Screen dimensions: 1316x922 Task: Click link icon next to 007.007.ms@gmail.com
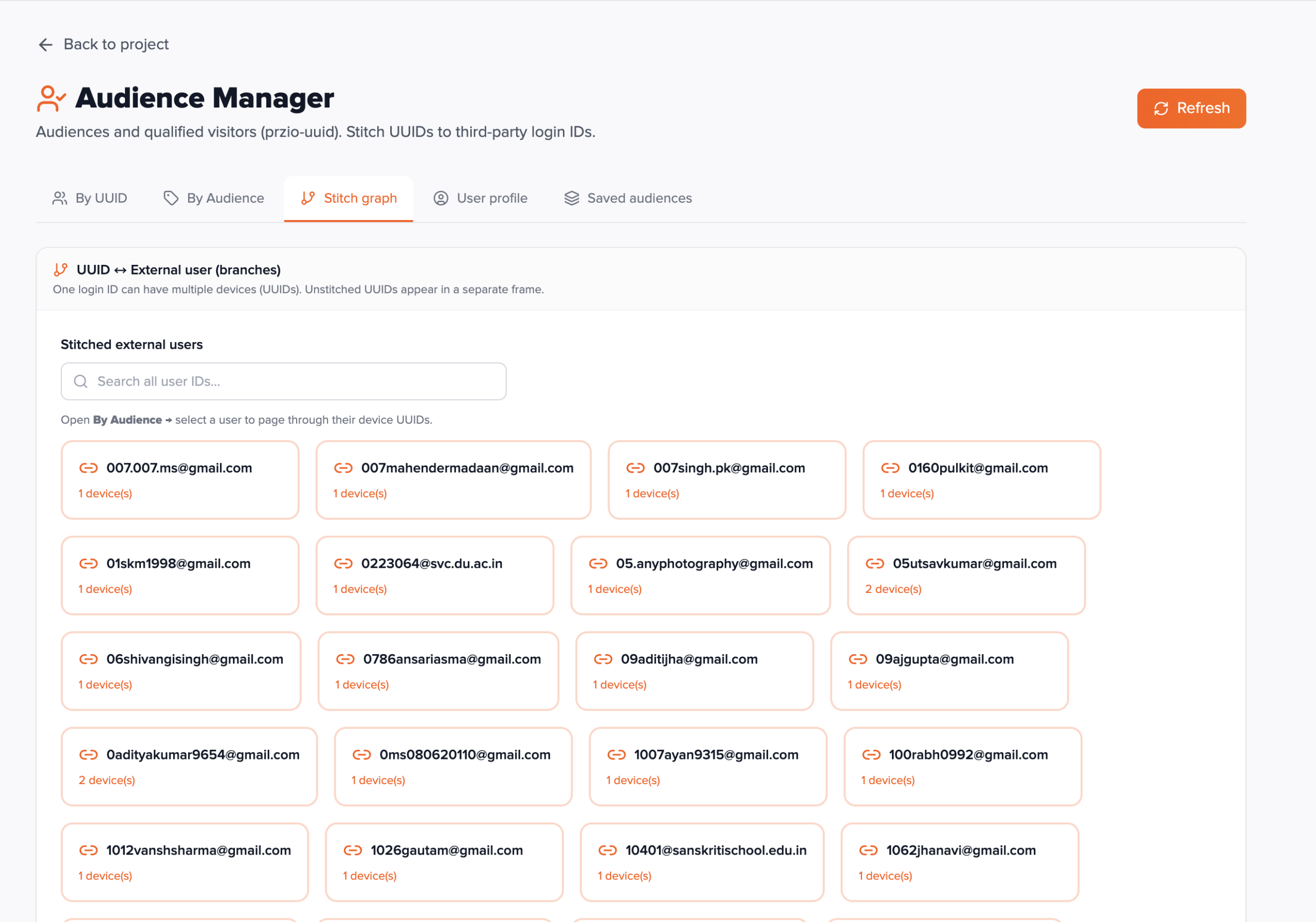(x=88, y=468)
